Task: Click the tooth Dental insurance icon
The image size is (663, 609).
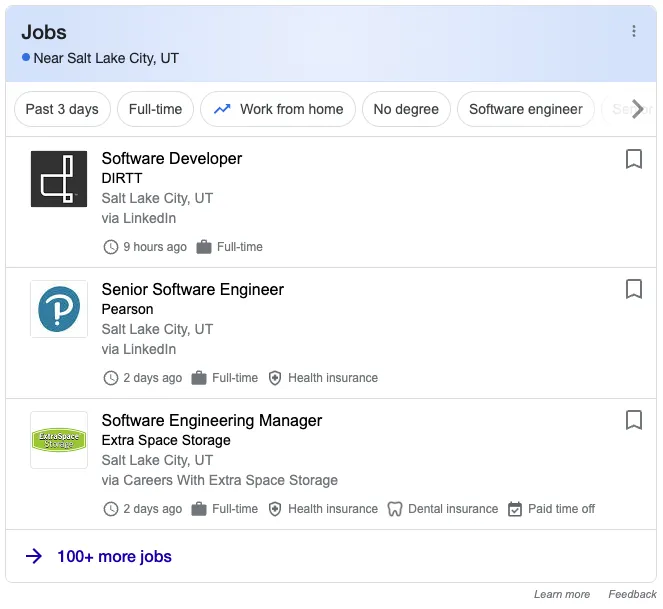Action: tap(395, 509)
